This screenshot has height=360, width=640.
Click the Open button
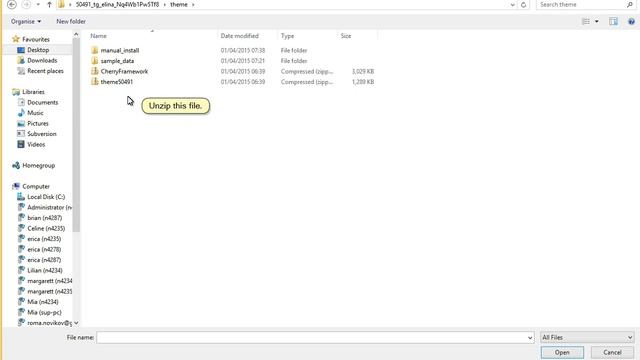[562, 353]
